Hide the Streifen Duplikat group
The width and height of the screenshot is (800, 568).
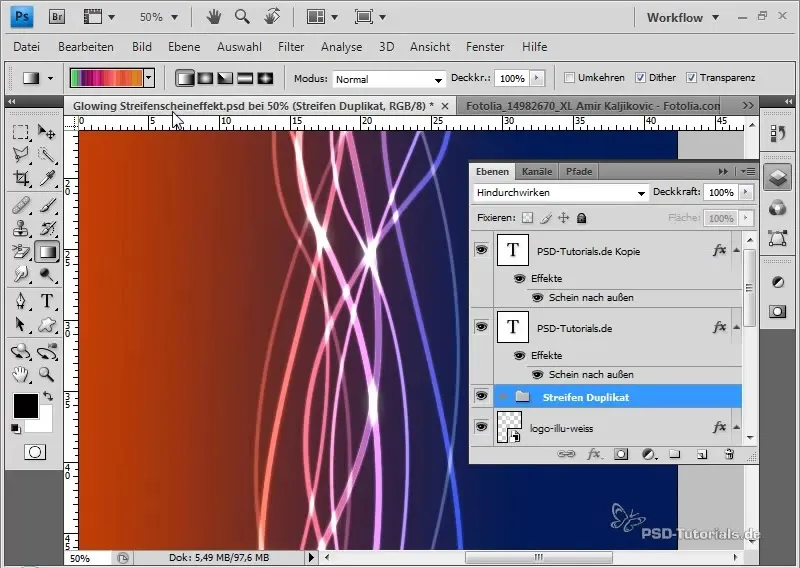point(481,396)
